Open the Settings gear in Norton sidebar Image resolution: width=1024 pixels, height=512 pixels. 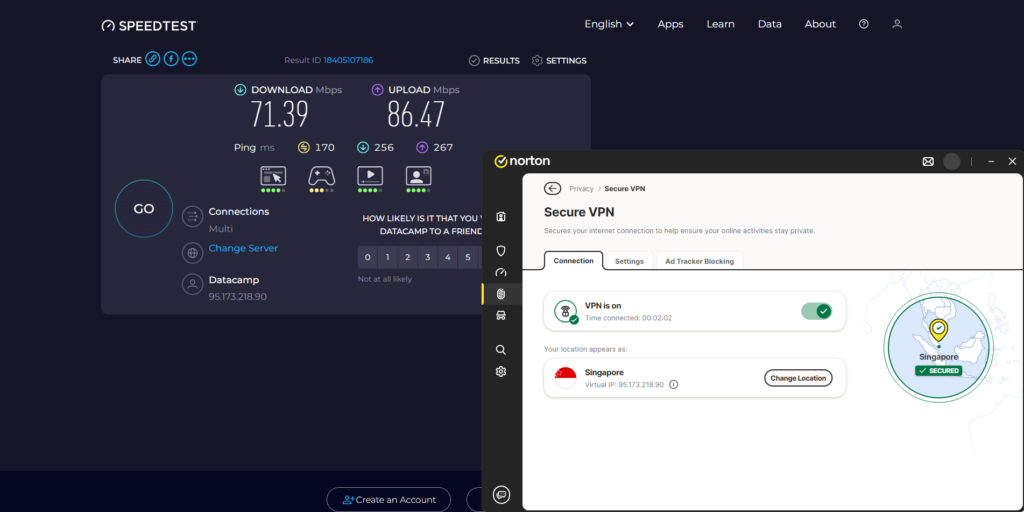tap(501, 372)
